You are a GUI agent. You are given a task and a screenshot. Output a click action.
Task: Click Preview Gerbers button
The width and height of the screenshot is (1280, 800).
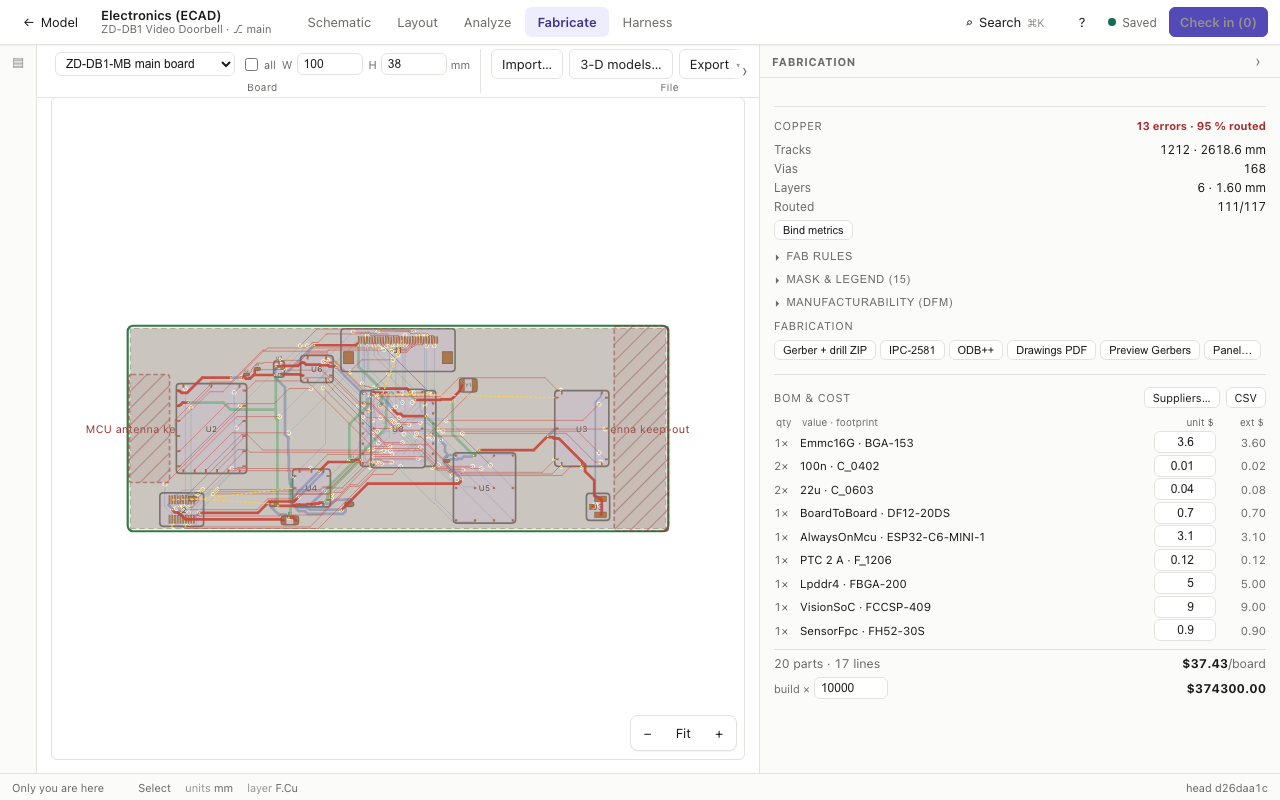(x=1150, y=350)
